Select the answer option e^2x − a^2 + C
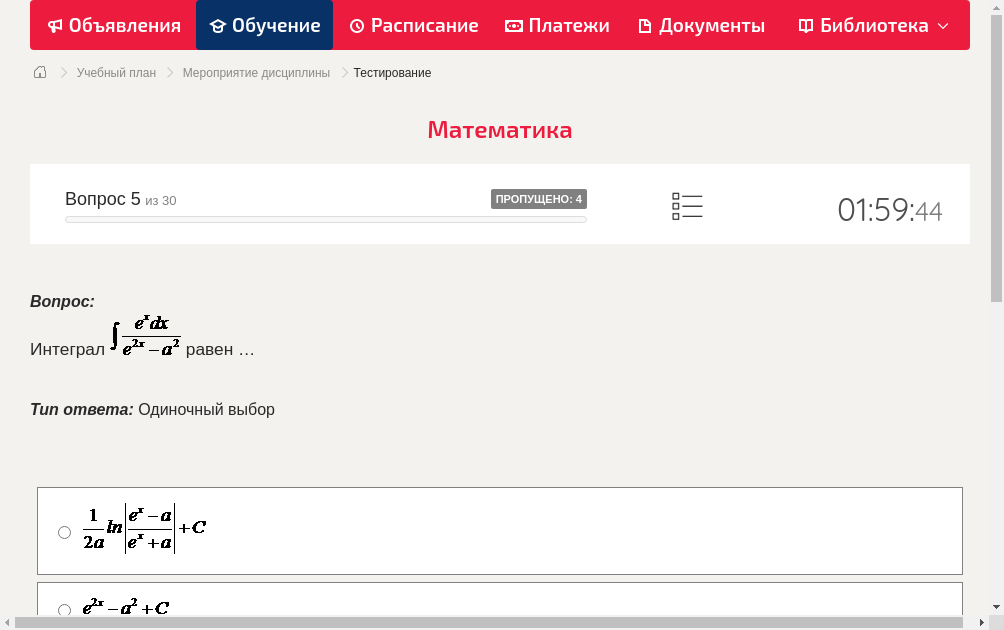 click(64, 609)
